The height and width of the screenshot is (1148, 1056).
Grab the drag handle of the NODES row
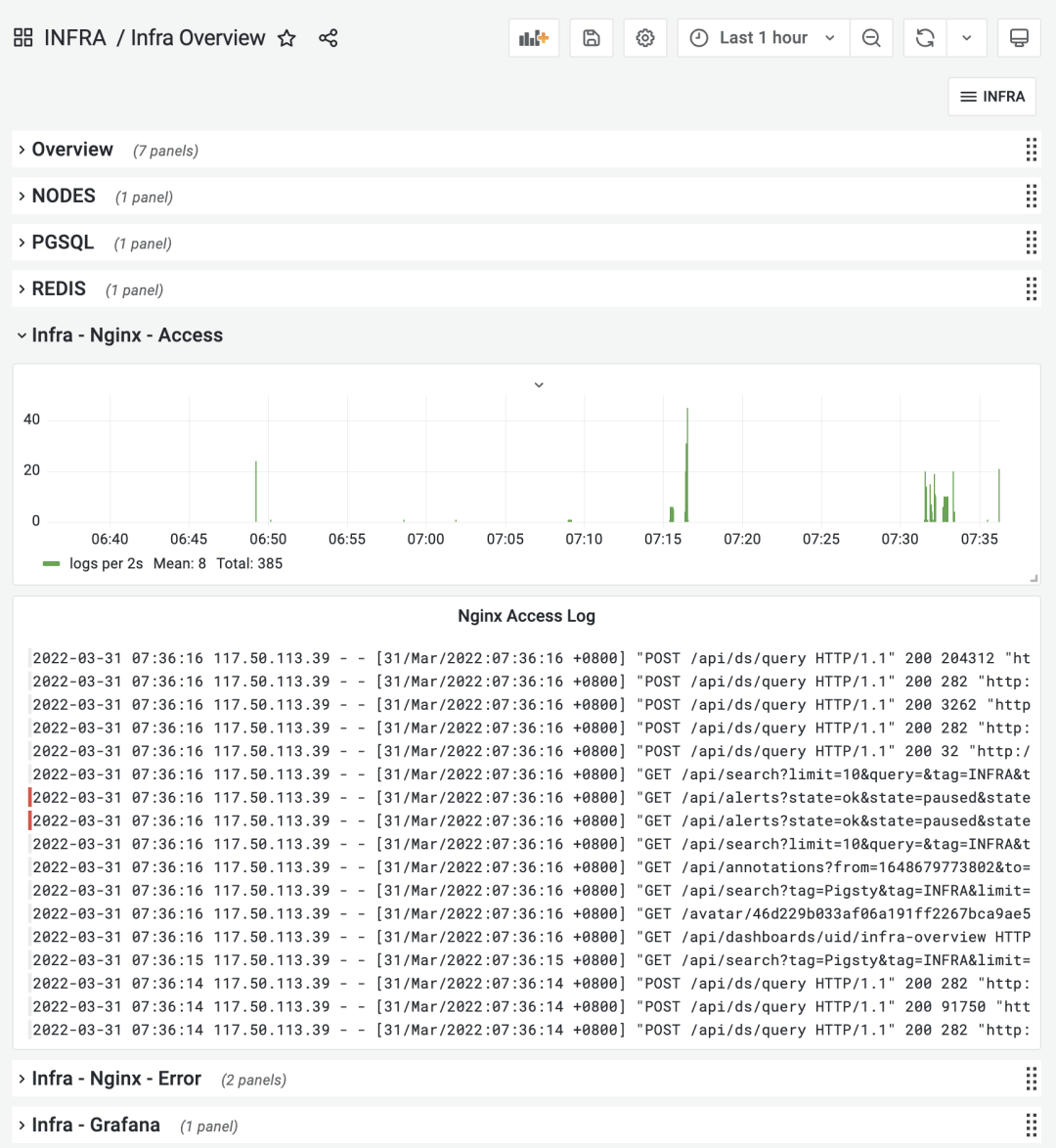1031,197
